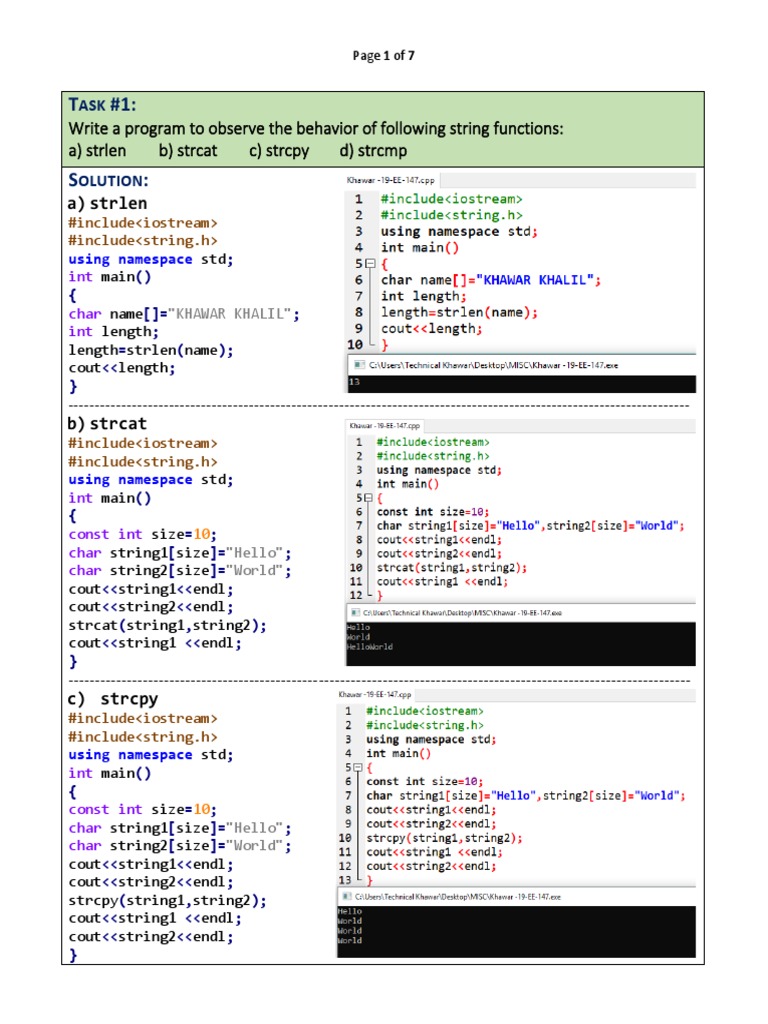Screen dimensions: 768x1024
Task: Select the .cpp file tab above strlen code
Action: tap(390, 180)
